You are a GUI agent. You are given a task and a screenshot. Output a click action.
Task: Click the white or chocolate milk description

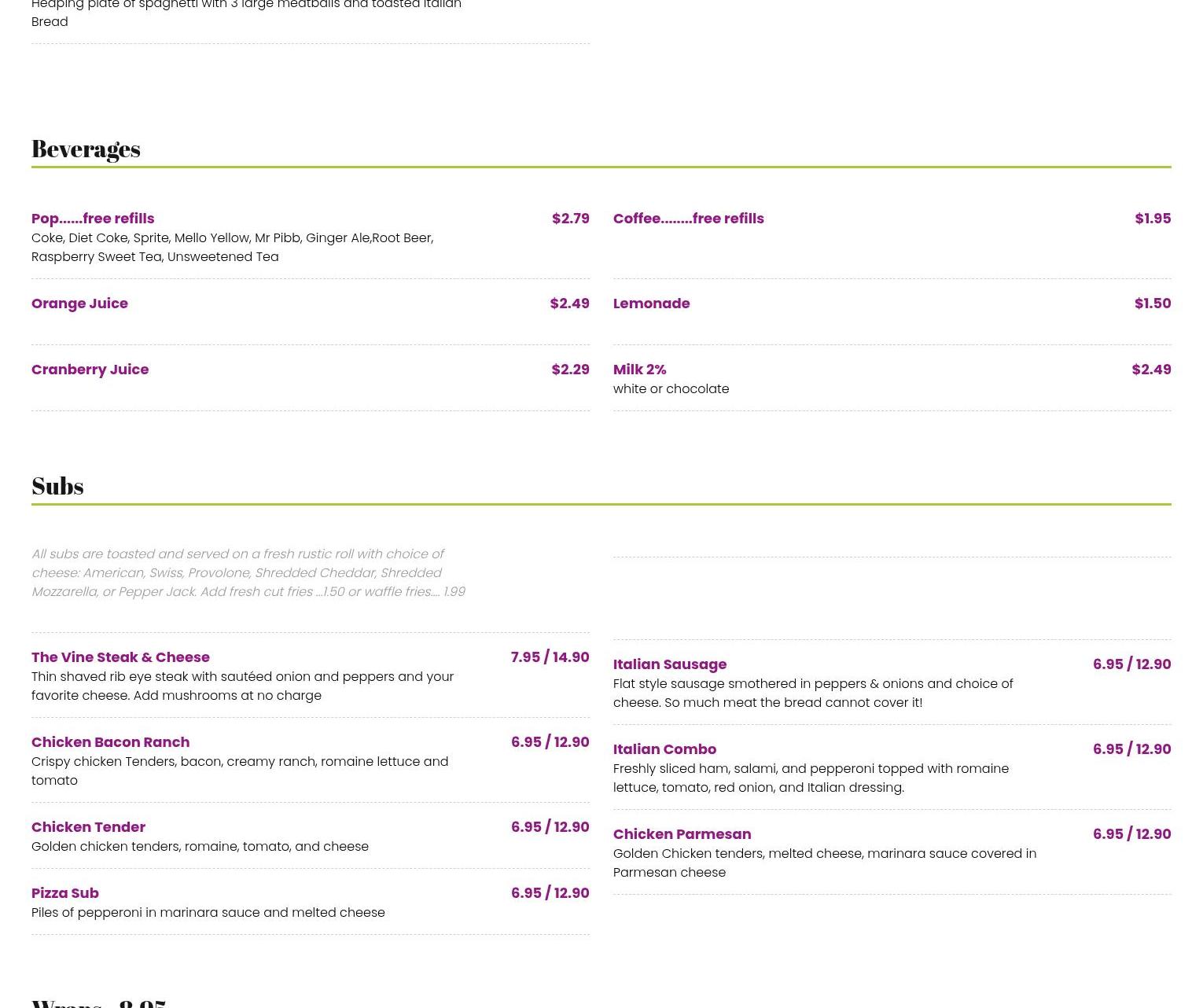[671, 388]
